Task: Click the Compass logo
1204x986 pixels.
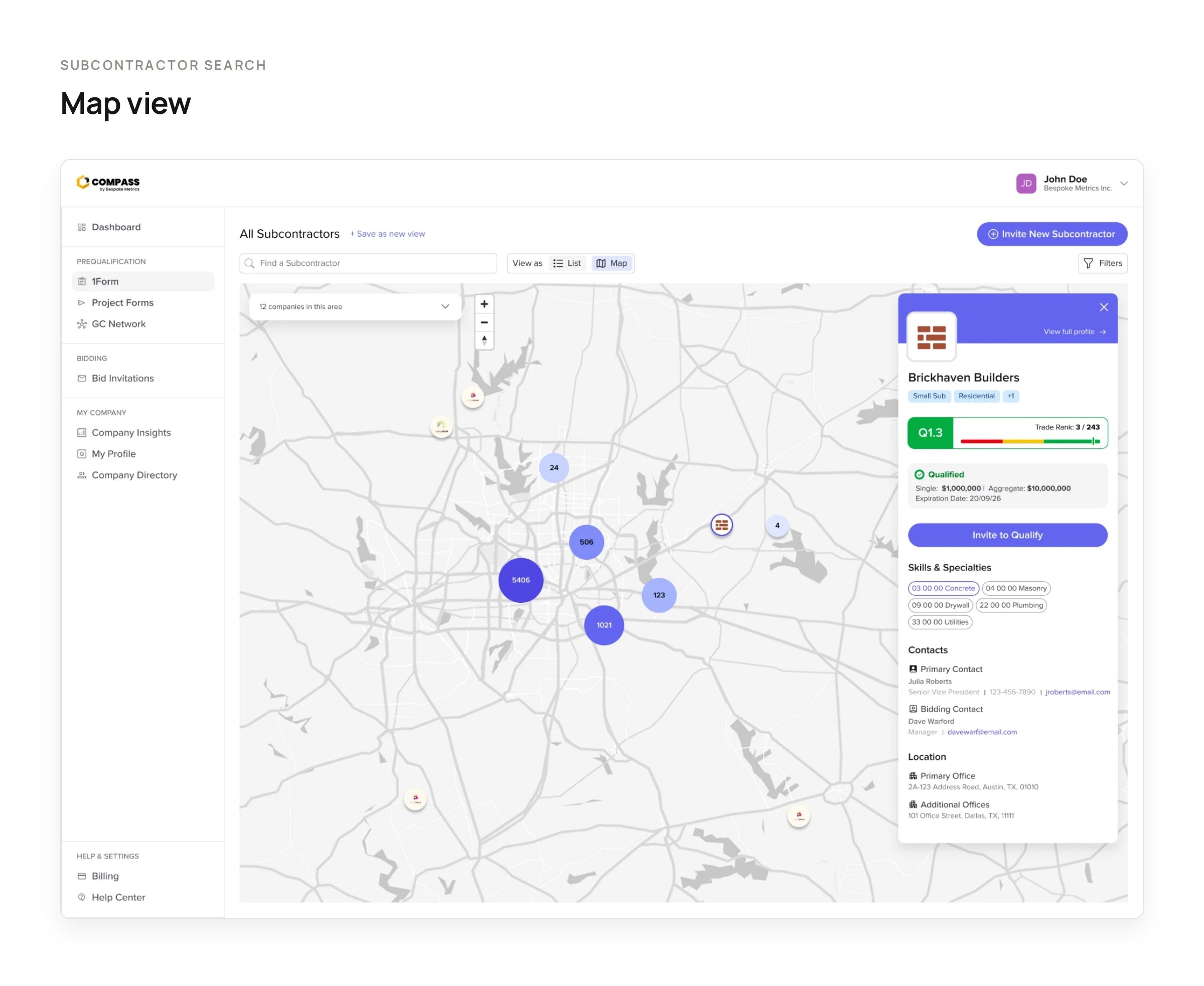Action: tap(108, 183)
